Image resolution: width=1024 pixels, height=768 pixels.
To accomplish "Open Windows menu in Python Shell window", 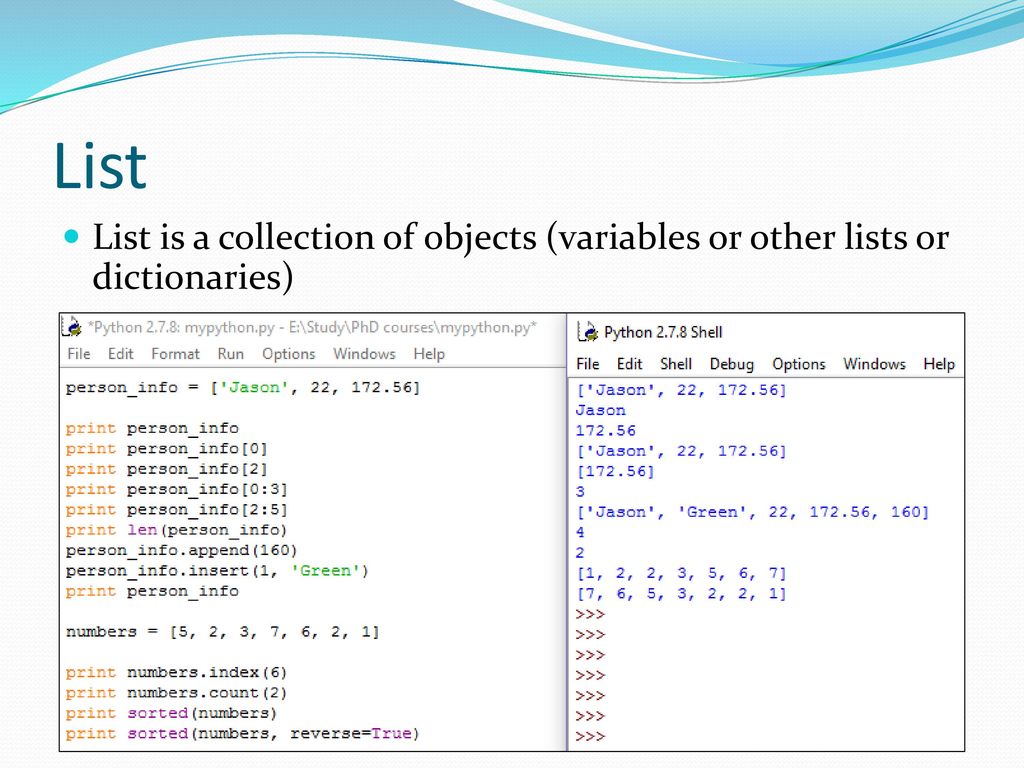I will (x=874, y=364).
